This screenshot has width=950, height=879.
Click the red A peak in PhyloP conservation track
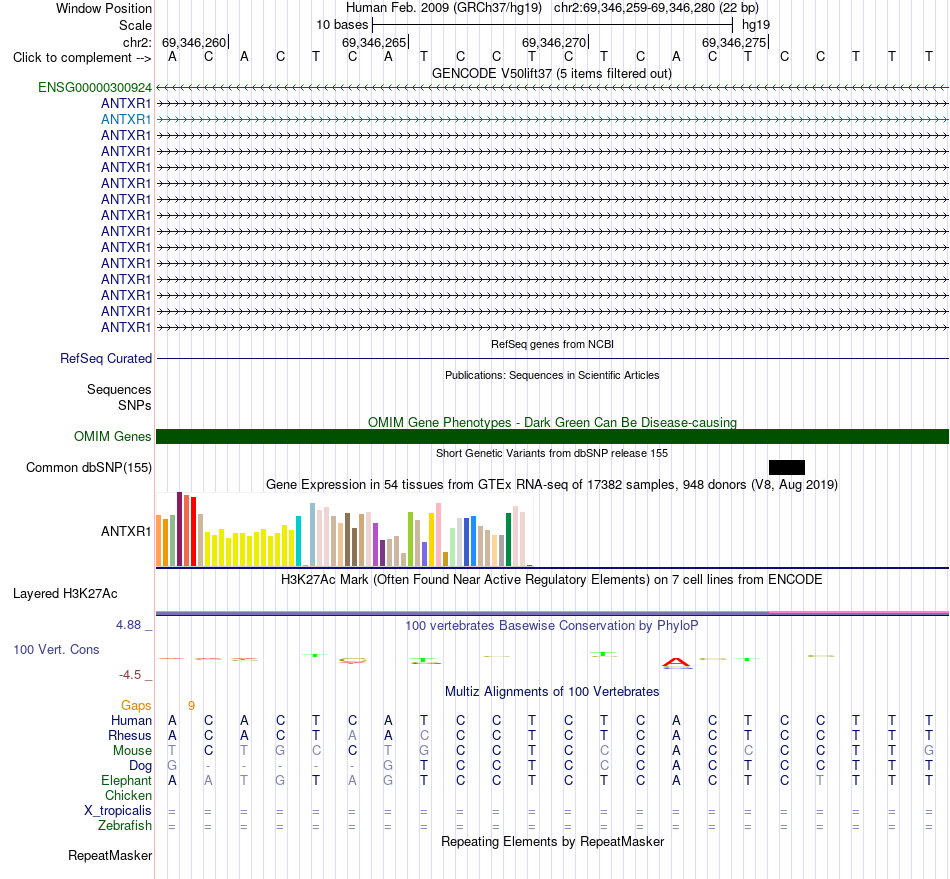tap(677, 663)
